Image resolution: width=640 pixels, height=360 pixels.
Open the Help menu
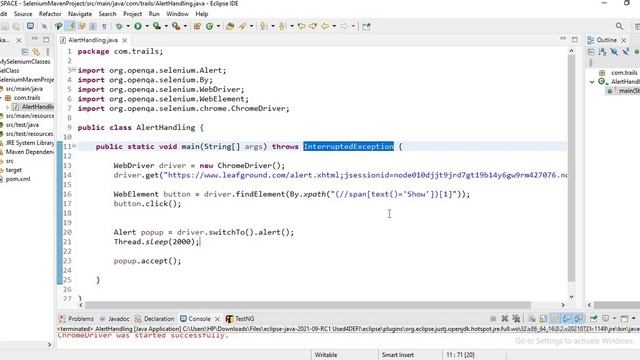202,14
